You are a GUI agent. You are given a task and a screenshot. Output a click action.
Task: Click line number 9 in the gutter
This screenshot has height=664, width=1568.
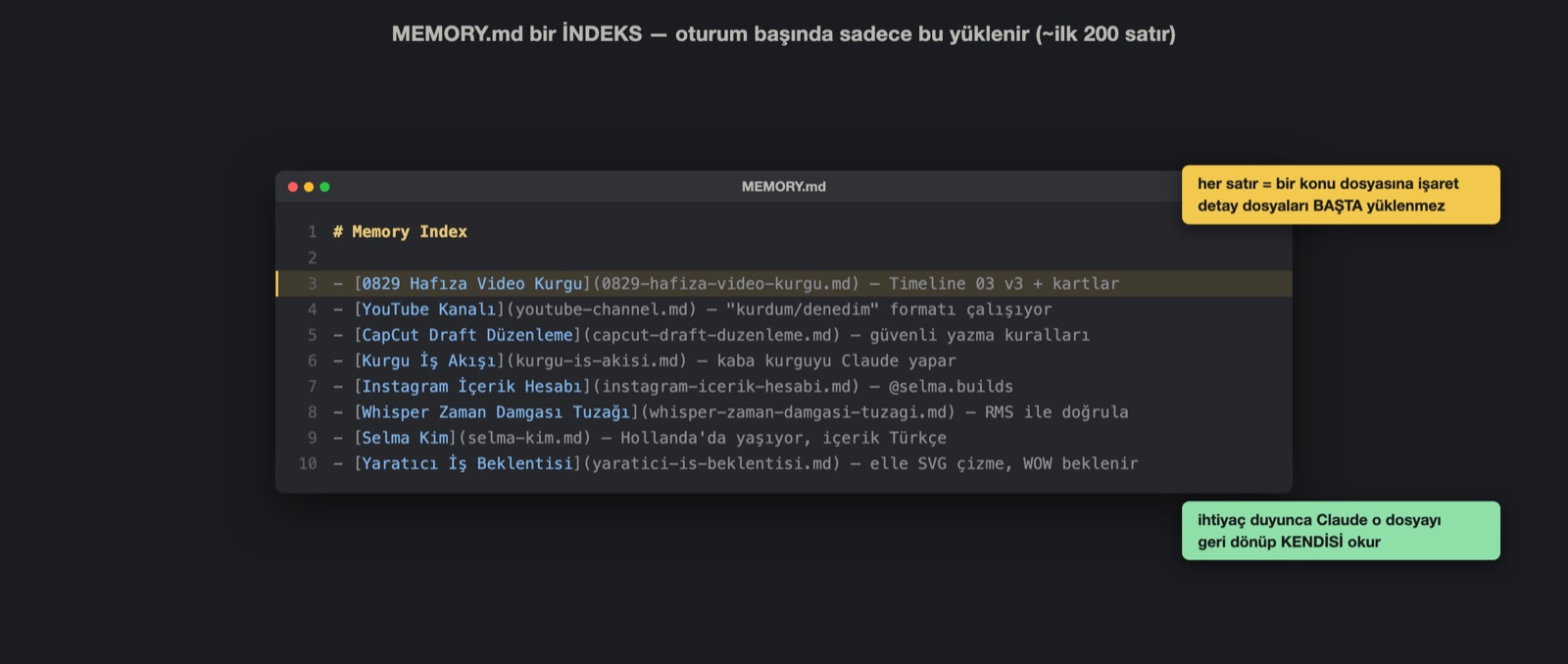click(313, 438)
